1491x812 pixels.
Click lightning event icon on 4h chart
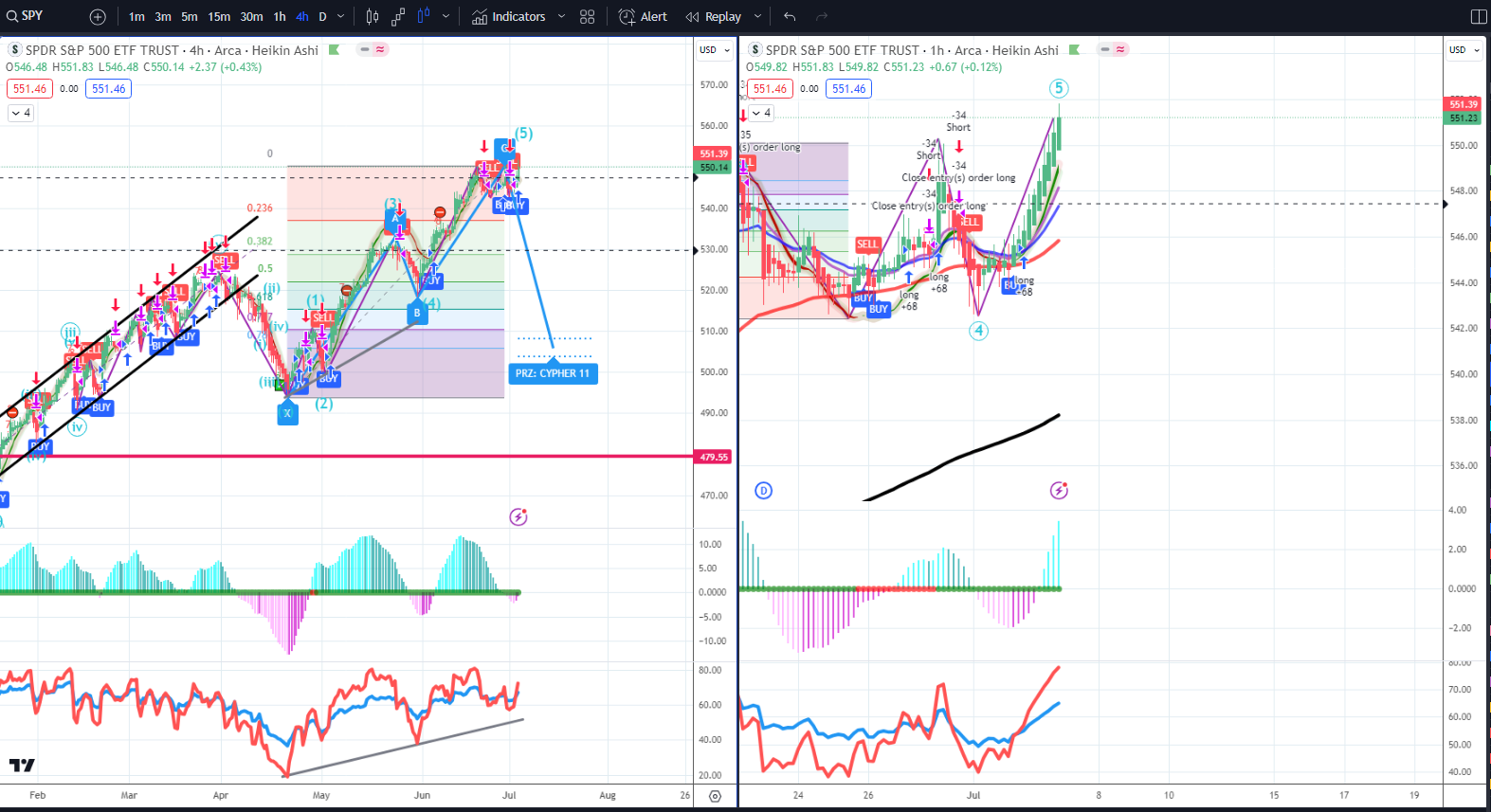(518, 516)
